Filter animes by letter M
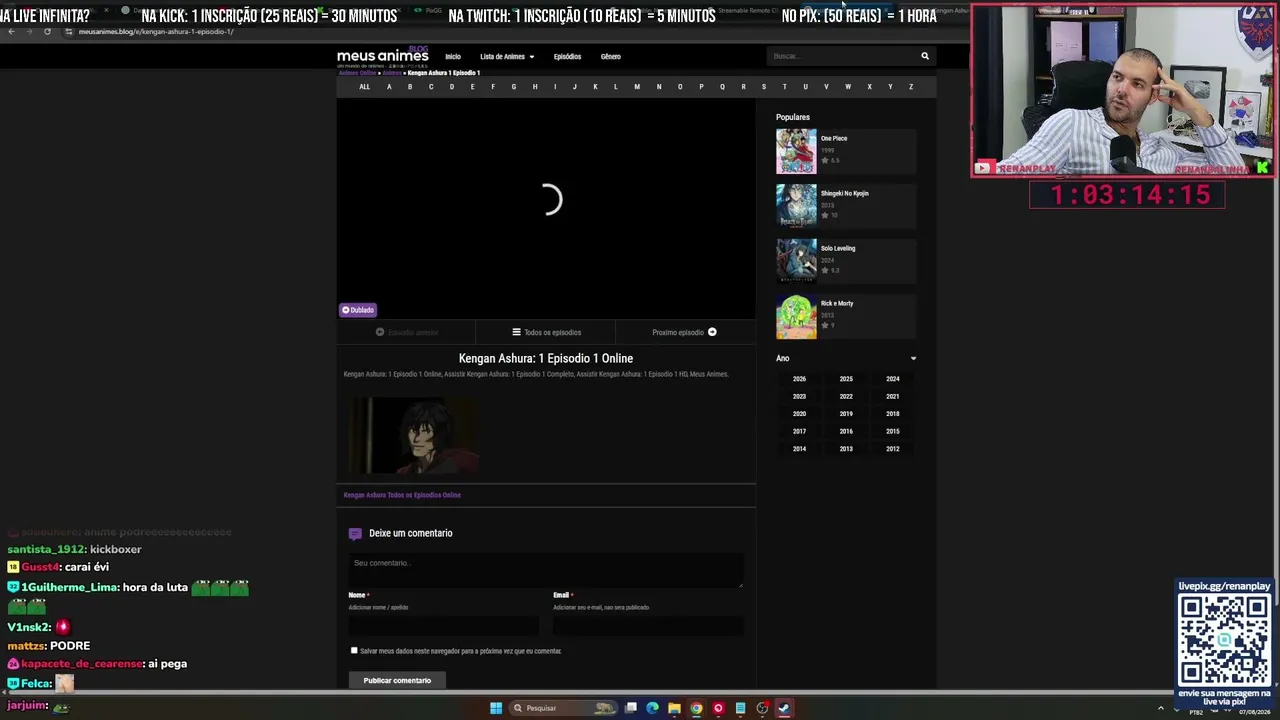 click(637, 87)
